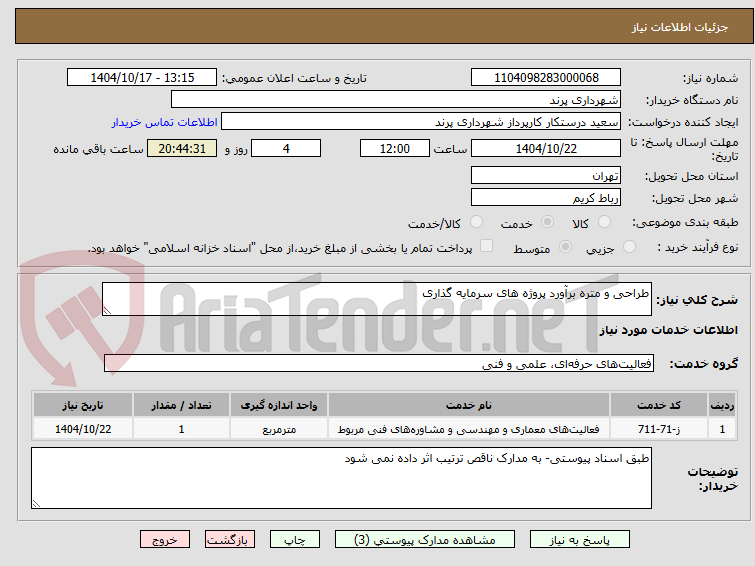Click the resize handle of توضیحات خریدار textarea
Image resolution: width=755 pixels, height=566 pixels.
[37, 503]
